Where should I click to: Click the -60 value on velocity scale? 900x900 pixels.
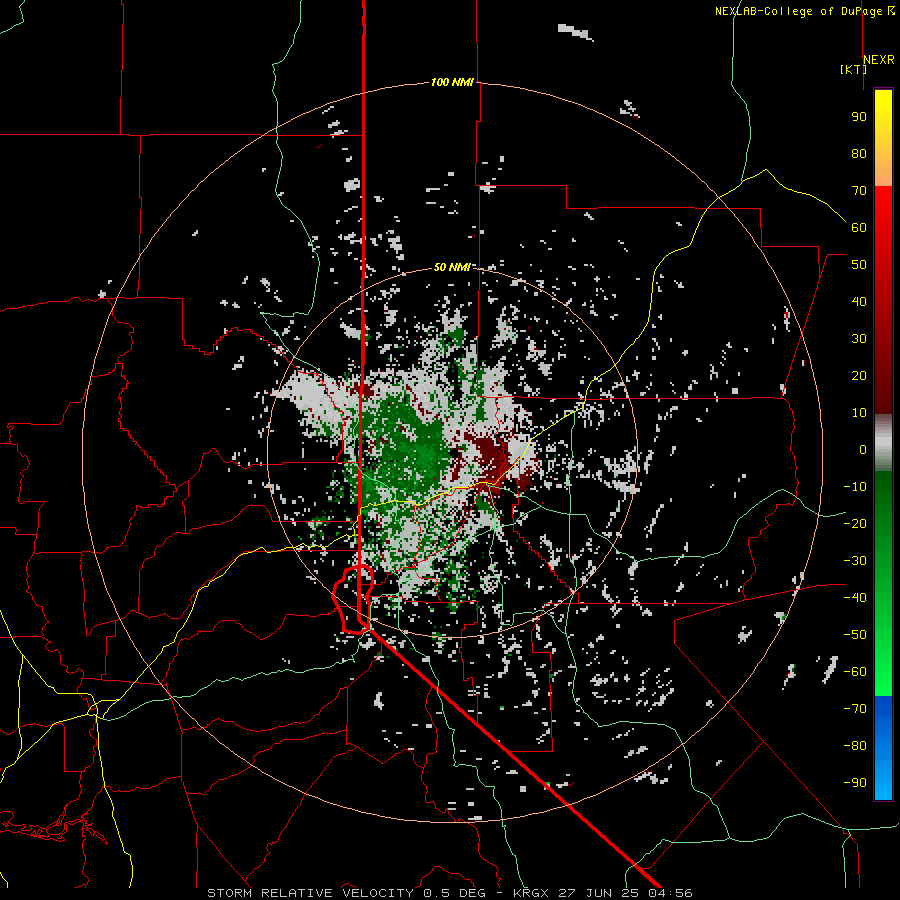[x=855, y=672]
